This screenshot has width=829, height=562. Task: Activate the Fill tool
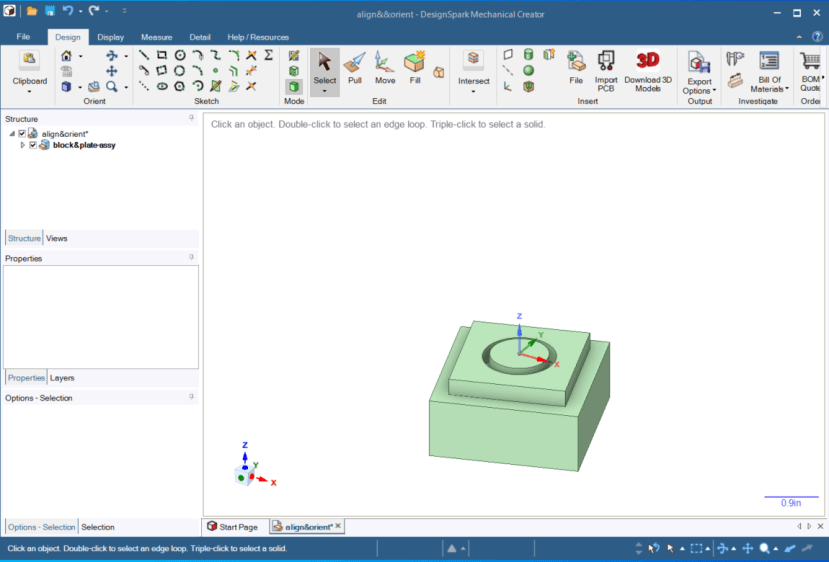point(414,68)
